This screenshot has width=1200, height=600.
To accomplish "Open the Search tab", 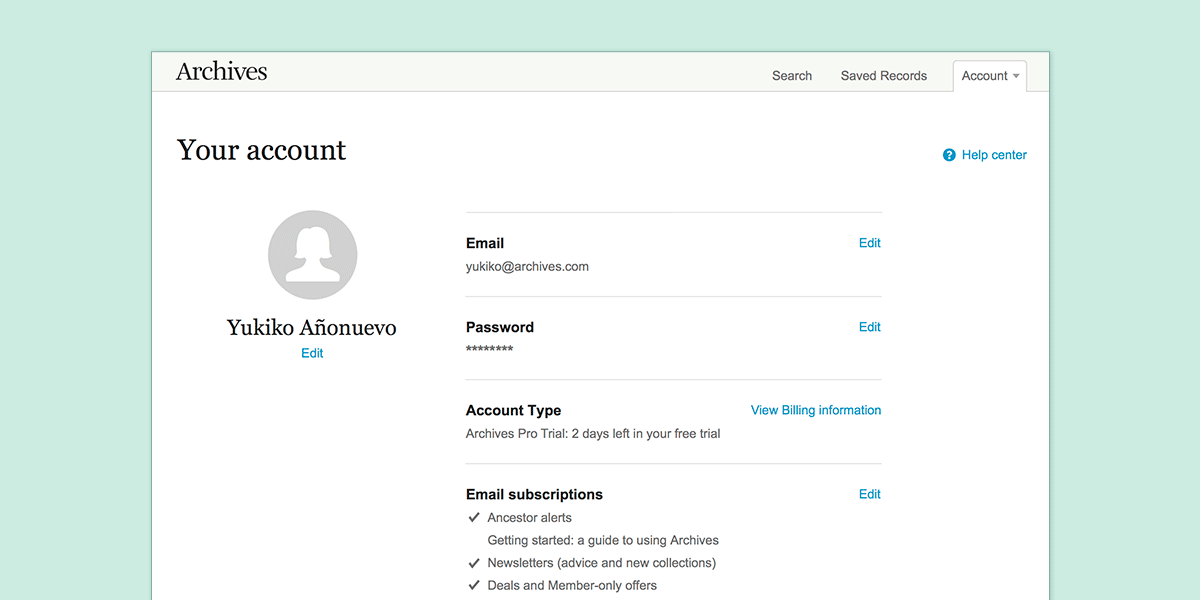I will click(792, 76).
